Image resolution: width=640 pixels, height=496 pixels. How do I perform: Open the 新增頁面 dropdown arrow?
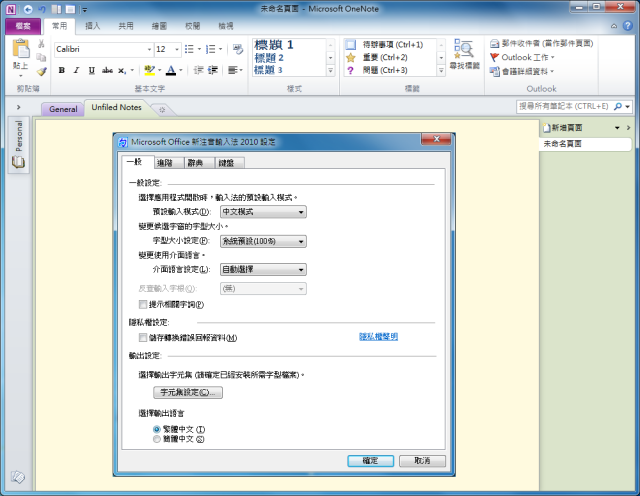coord(617,128)
